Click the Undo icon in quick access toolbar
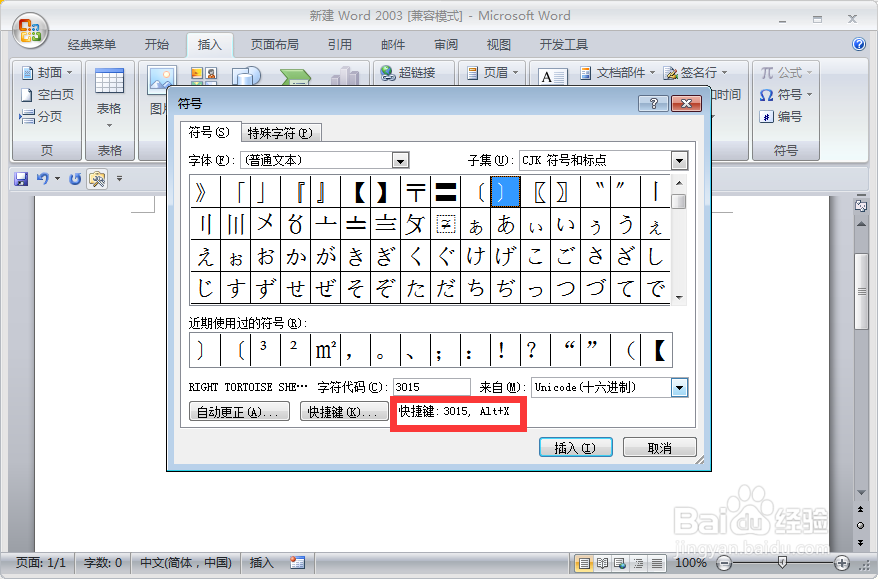This screenshot has width=878, height=579. 43,179
